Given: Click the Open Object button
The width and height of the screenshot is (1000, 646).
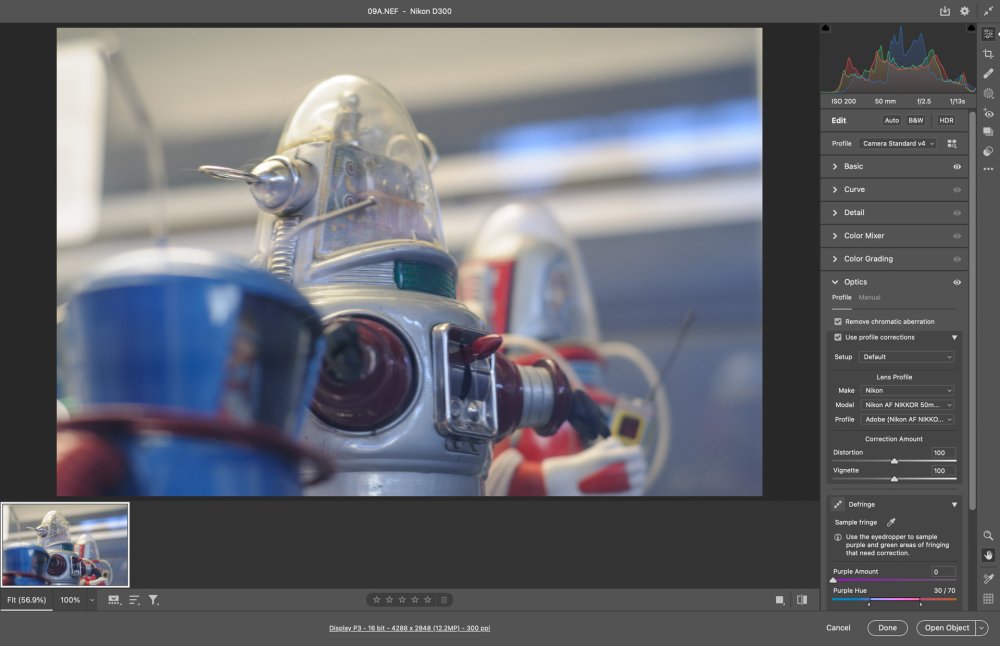Looking at the screenshot, I should [945, 628].
